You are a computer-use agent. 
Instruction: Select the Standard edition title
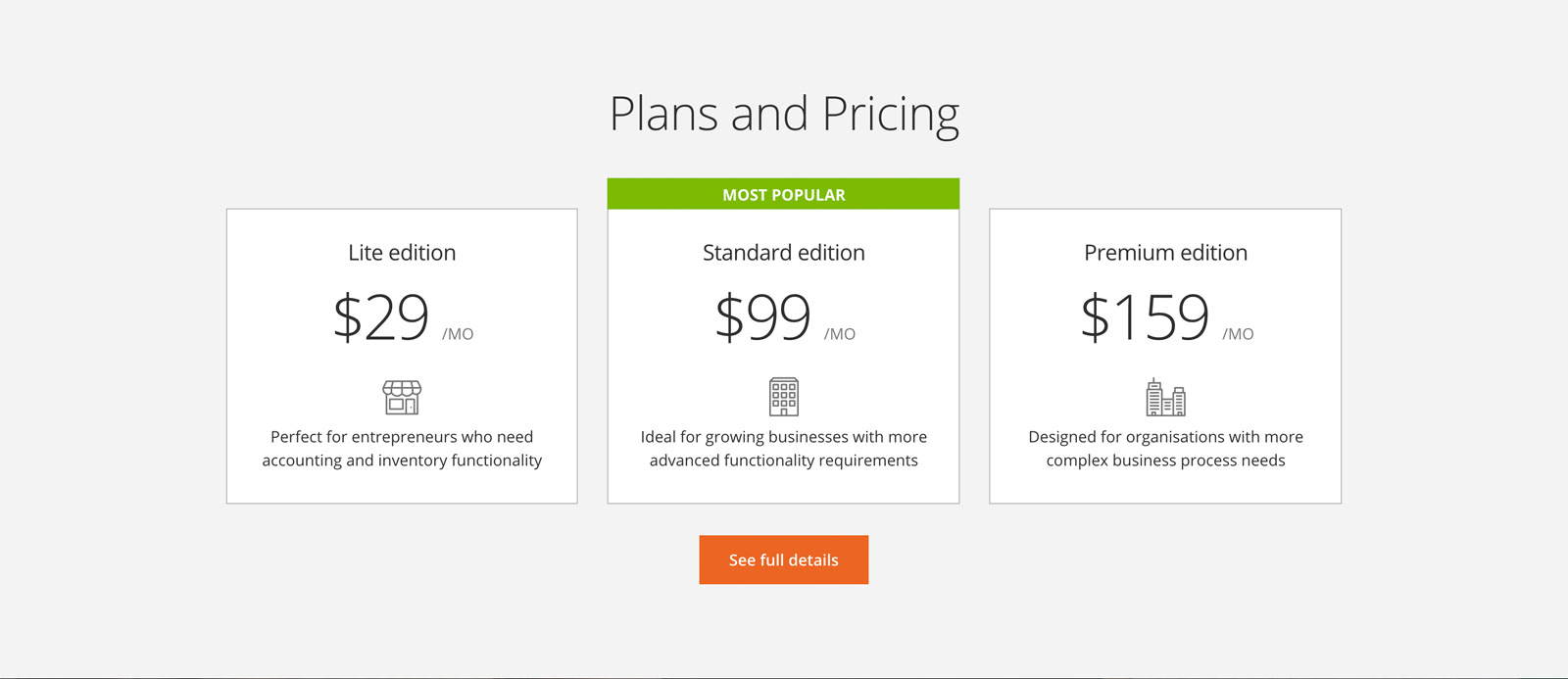[784, 253]
